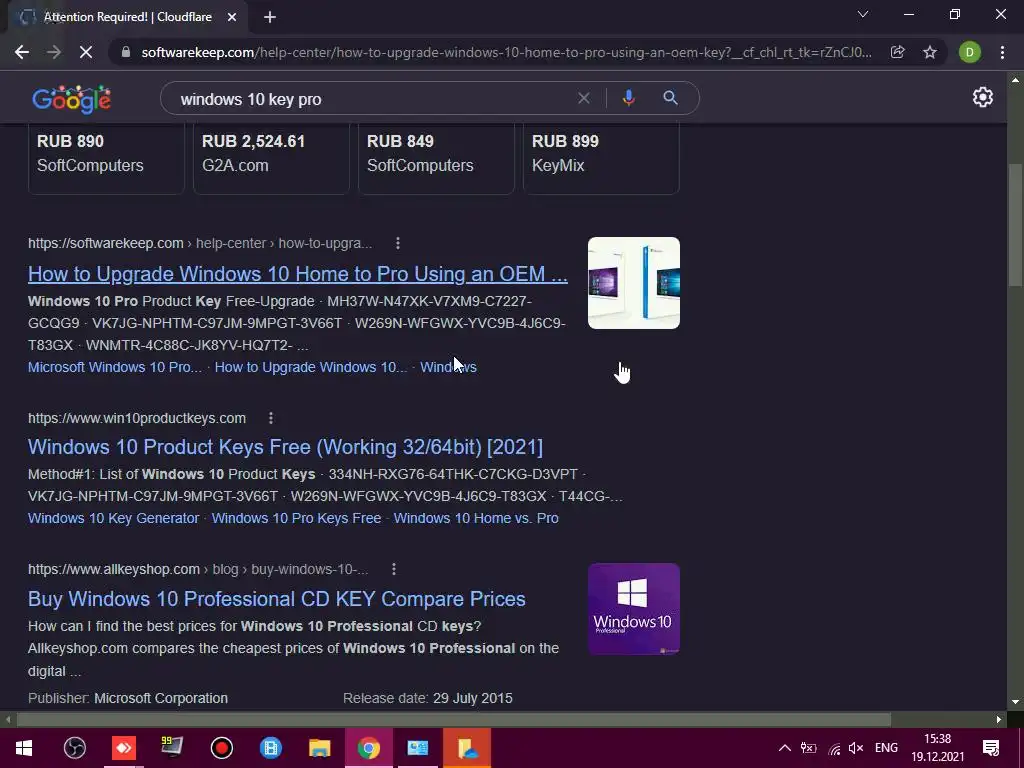View site info via lock icon
The height and width of the screenshot is (768, 1024).
[x=126, y=52]
